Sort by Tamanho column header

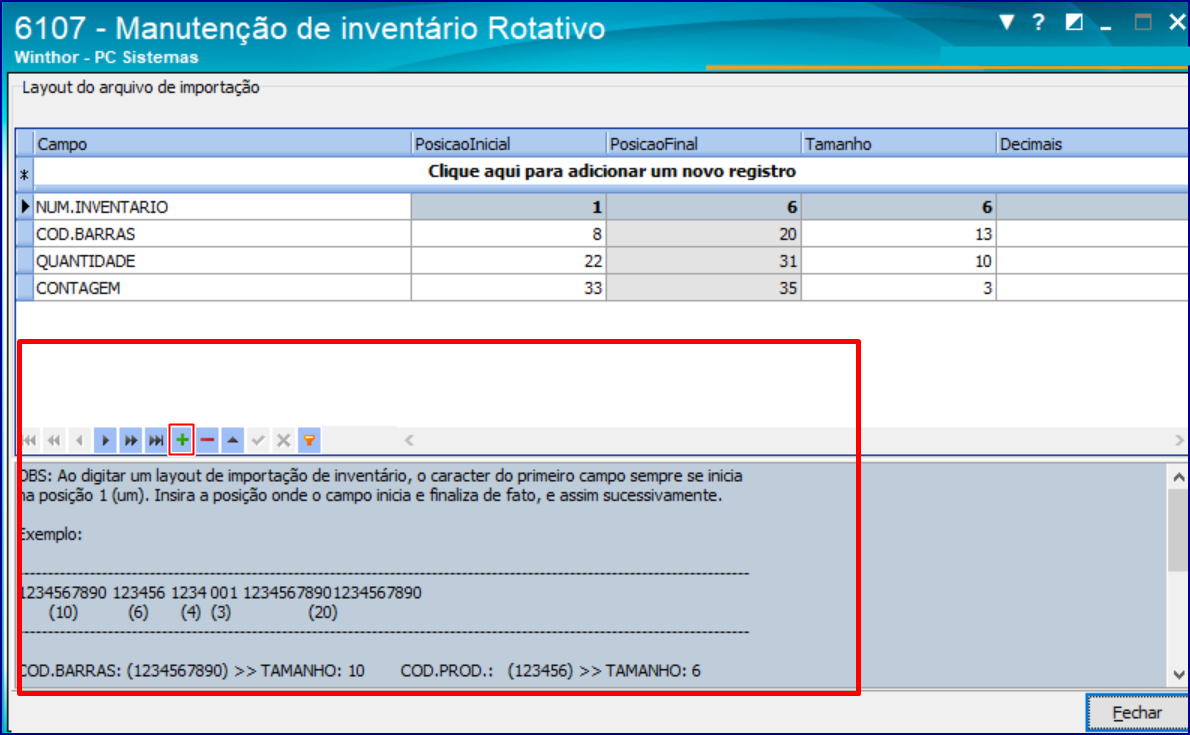tap(899, 144)
